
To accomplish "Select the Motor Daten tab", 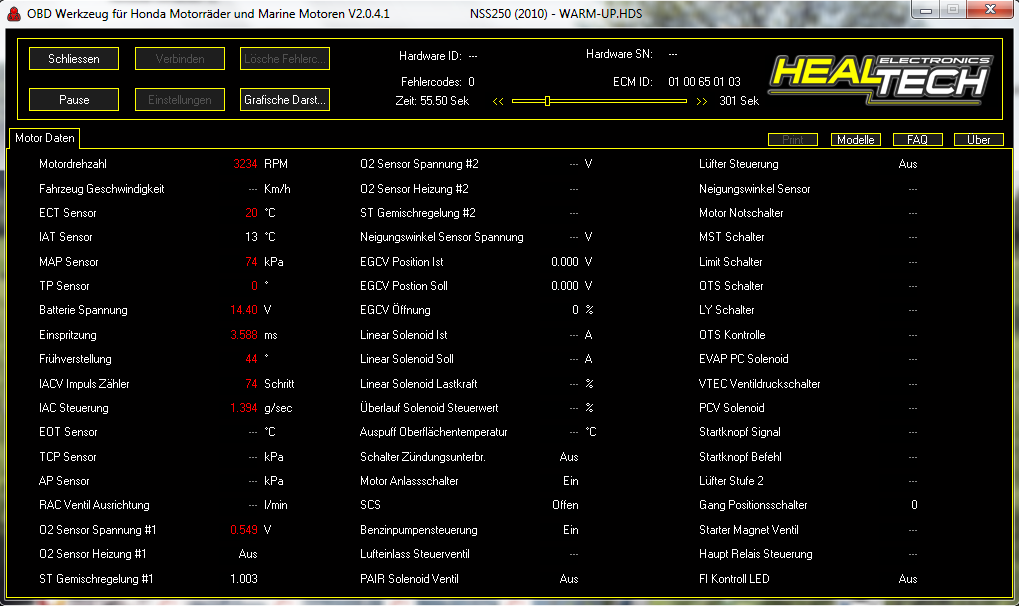I will point(45,139).
